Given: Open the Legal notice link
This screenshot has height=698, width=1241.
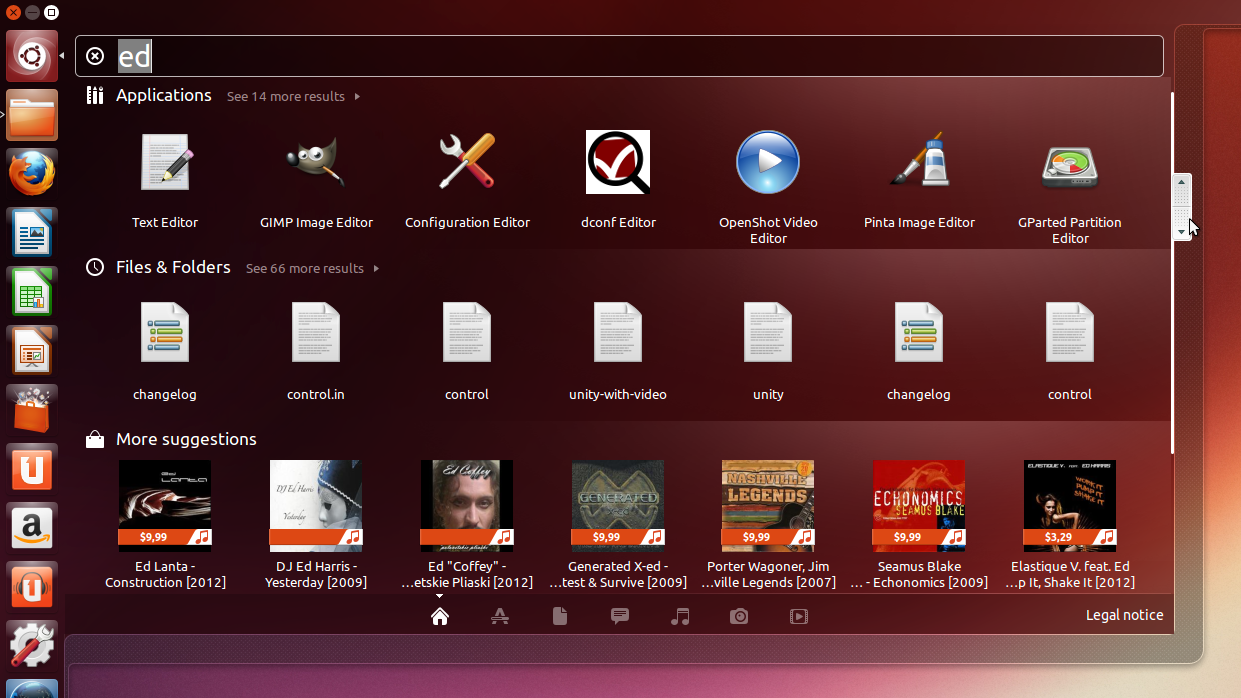Looking at the screenshot, I should [x=1124, y=614].
